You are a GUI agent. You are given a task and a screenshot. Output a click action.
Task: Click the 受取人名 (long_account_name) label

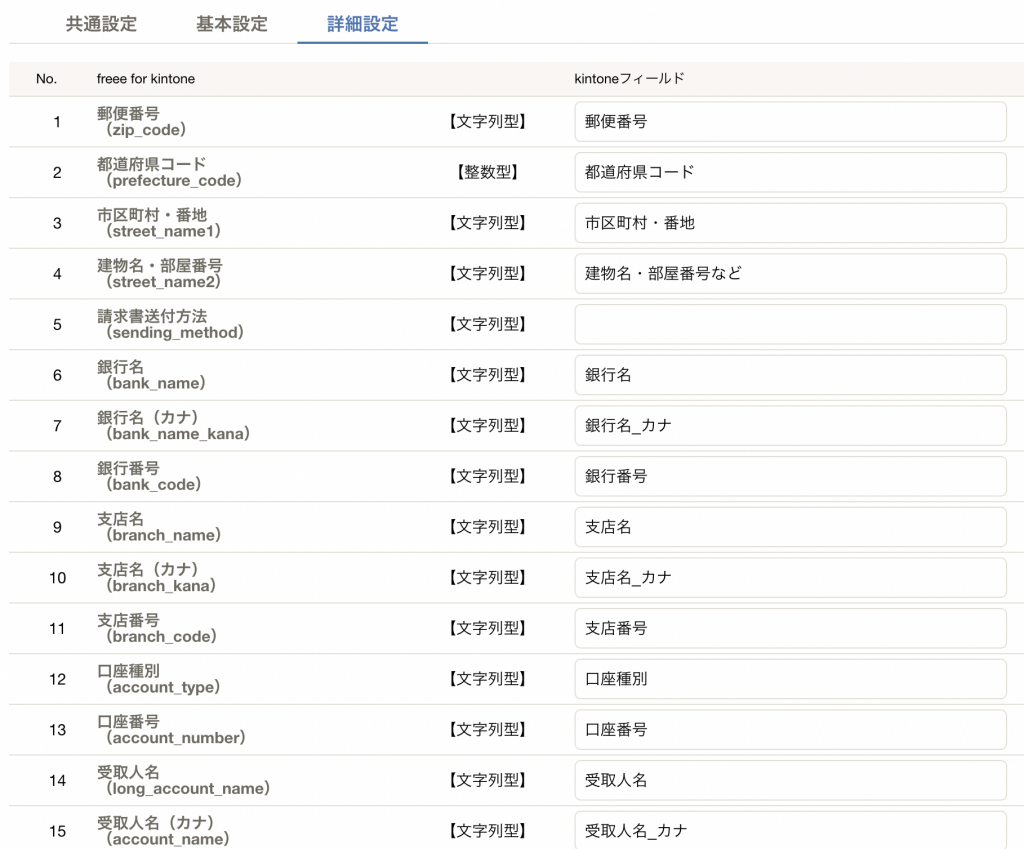click(184, 780)
